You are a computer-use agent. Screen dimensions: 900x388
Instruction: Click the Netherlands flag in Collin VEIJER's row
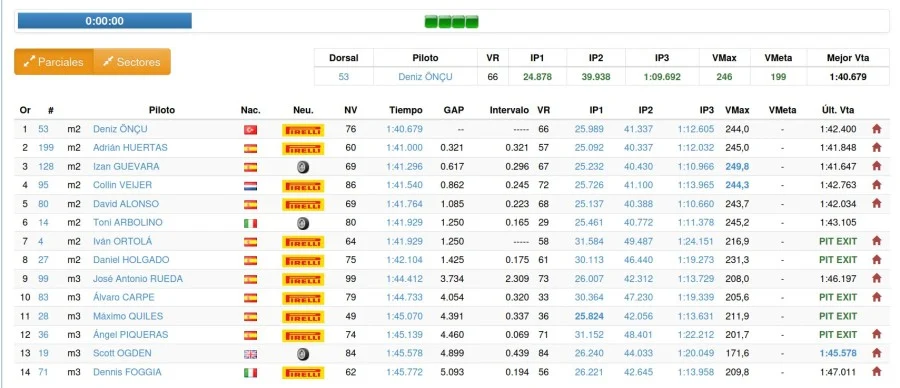click(x=250, y=185)
